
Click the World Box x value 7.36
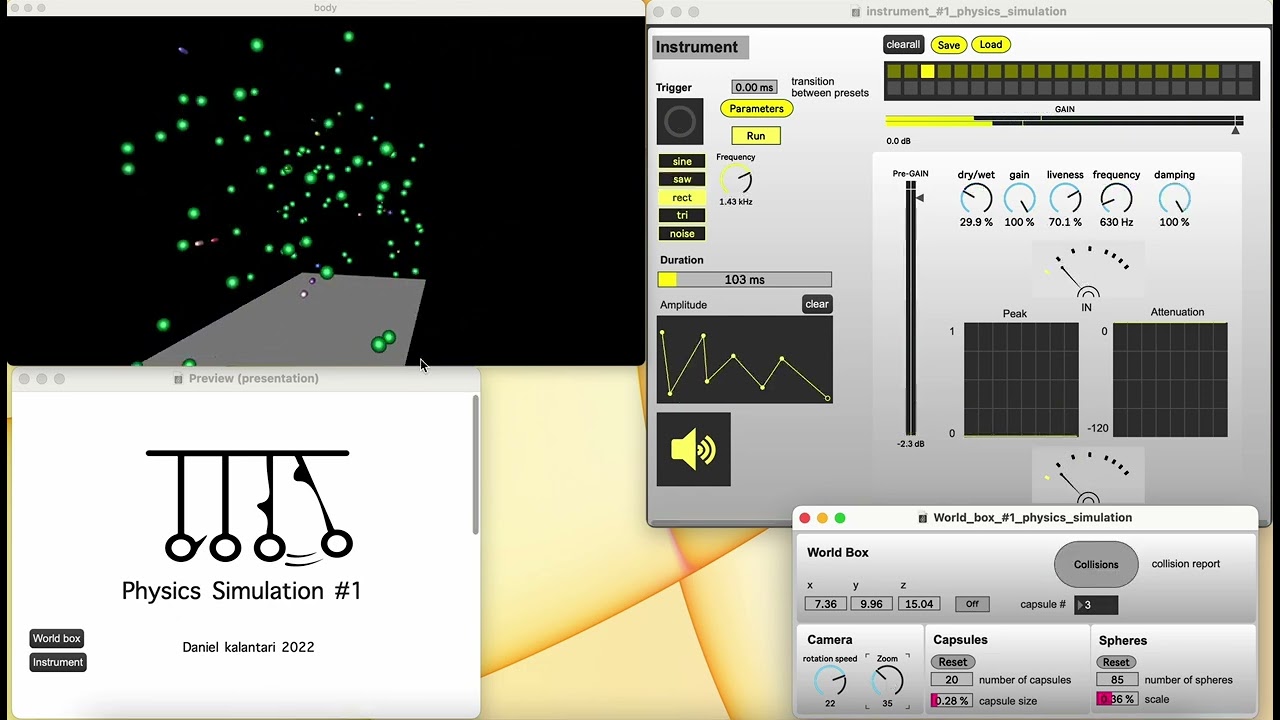pyautogui.click(x=826, y=604)
